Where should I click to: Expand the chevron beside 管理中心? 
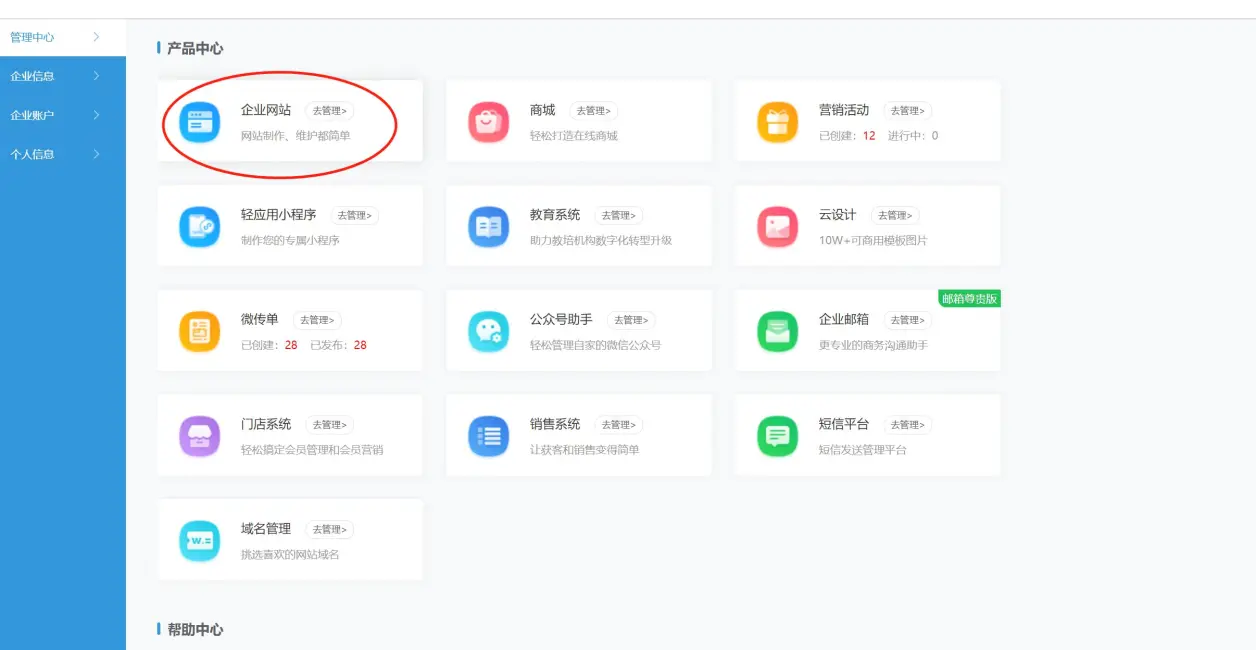[96, 37]
